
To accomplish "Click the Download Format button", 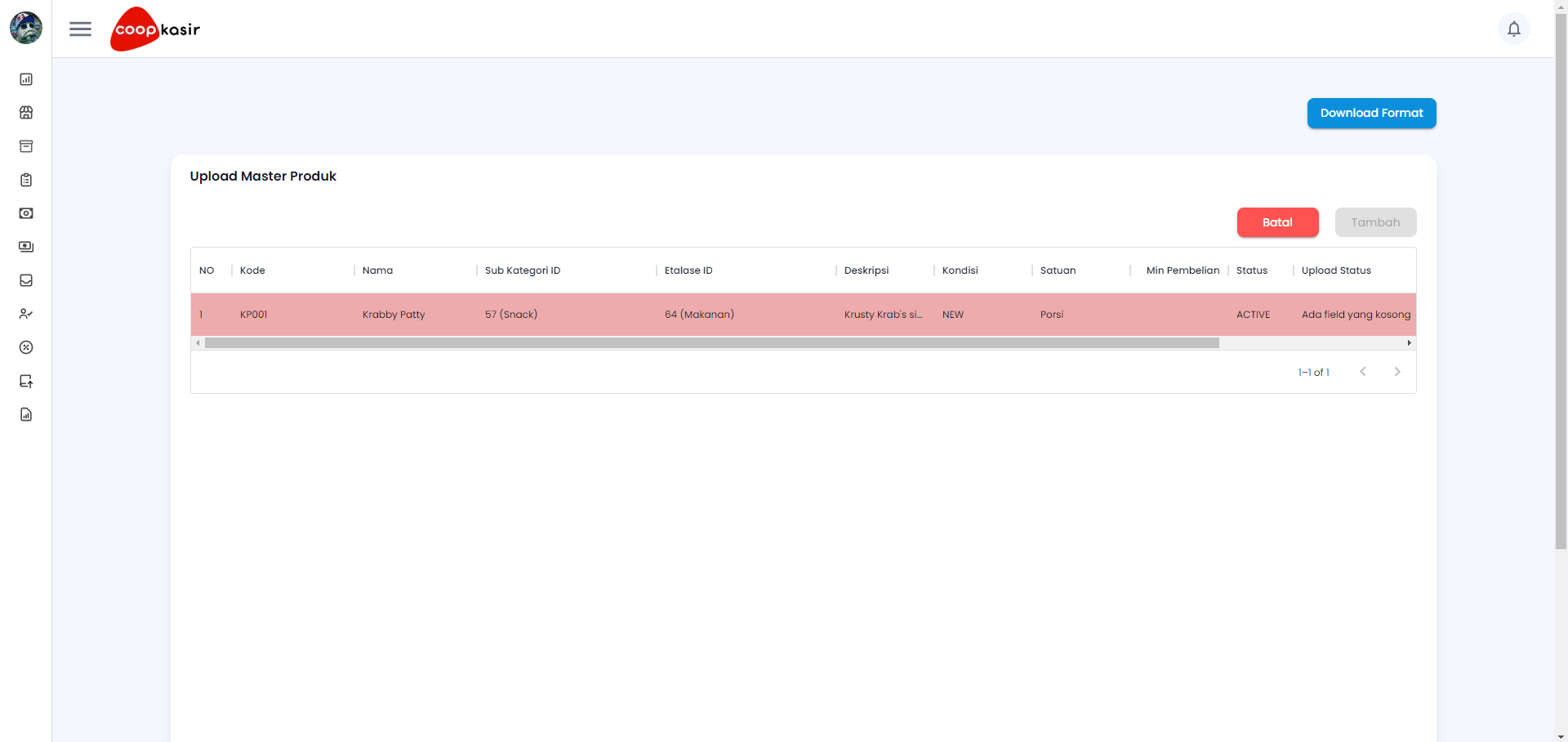I will coord(1371,113).
